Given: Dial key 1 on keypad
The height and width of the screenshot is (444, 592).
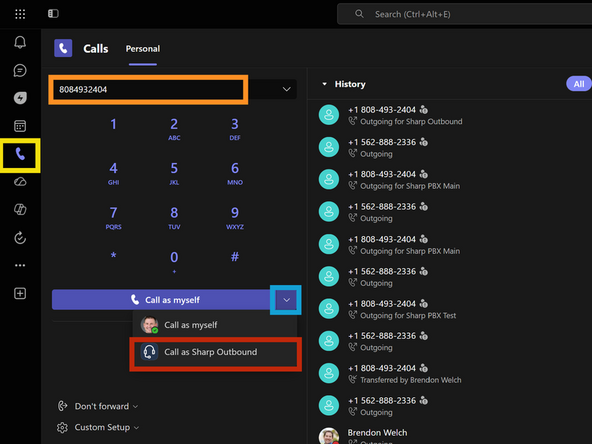Looking at the screenshot, I should [x=113, y=125].
